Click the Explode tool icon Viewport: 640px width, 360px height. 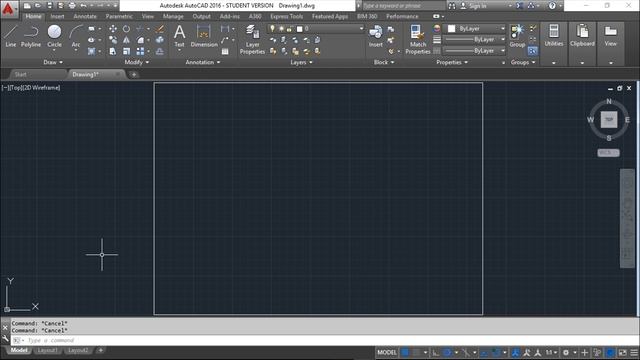(x=160, y=40)
